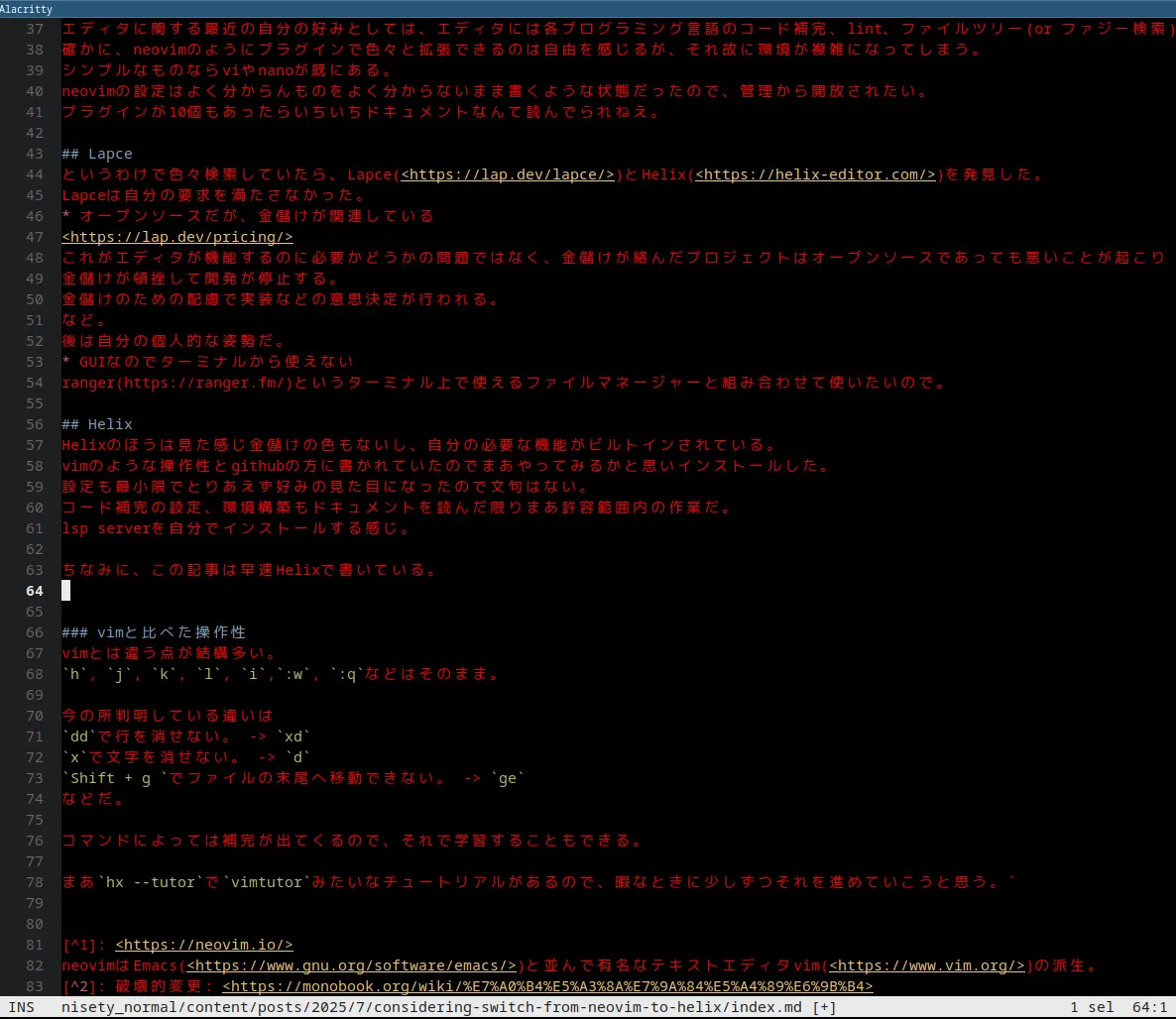
Task: Click the https://neovim.io/ footnote link
Action: pos(204,945)
